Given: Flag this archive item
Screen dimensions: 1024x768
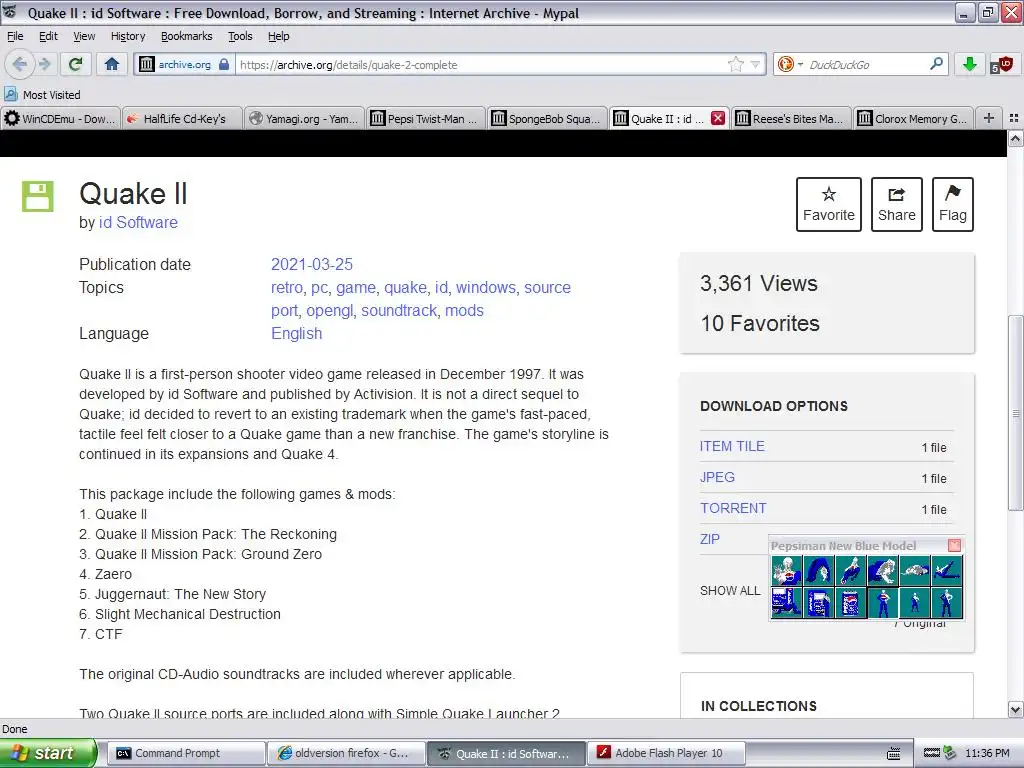Looking at the screenshot, I should point(953,204).
